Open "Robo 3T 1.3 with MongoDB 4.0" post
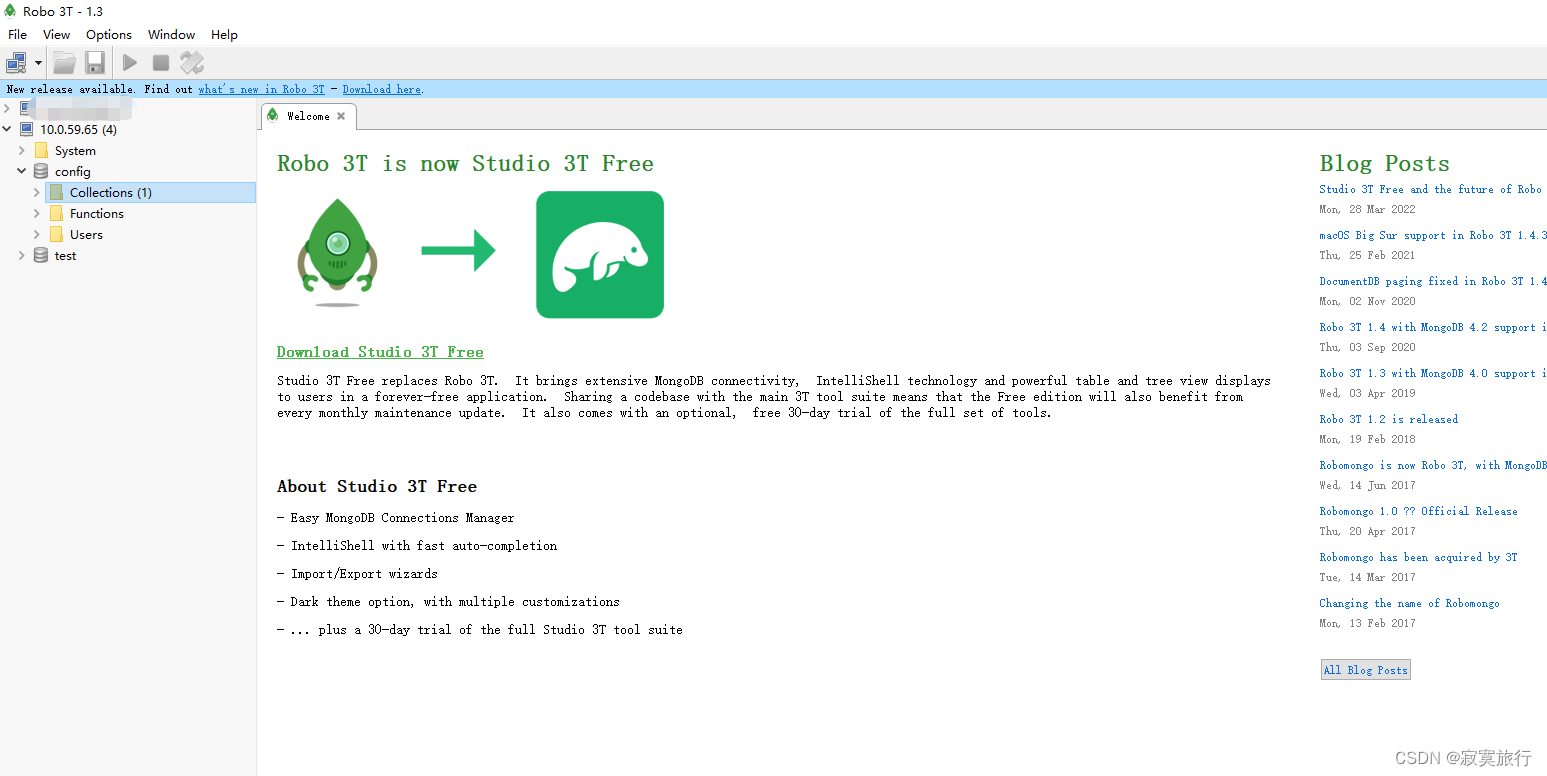This screenshot has height=776, width=1547. 1432,373
